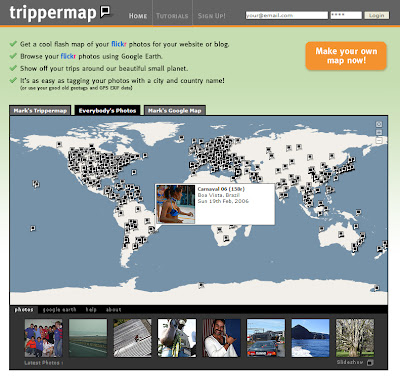400x377 pixels.
Task: Click the Carnaval 06 popup title
Action: point(221,189)
